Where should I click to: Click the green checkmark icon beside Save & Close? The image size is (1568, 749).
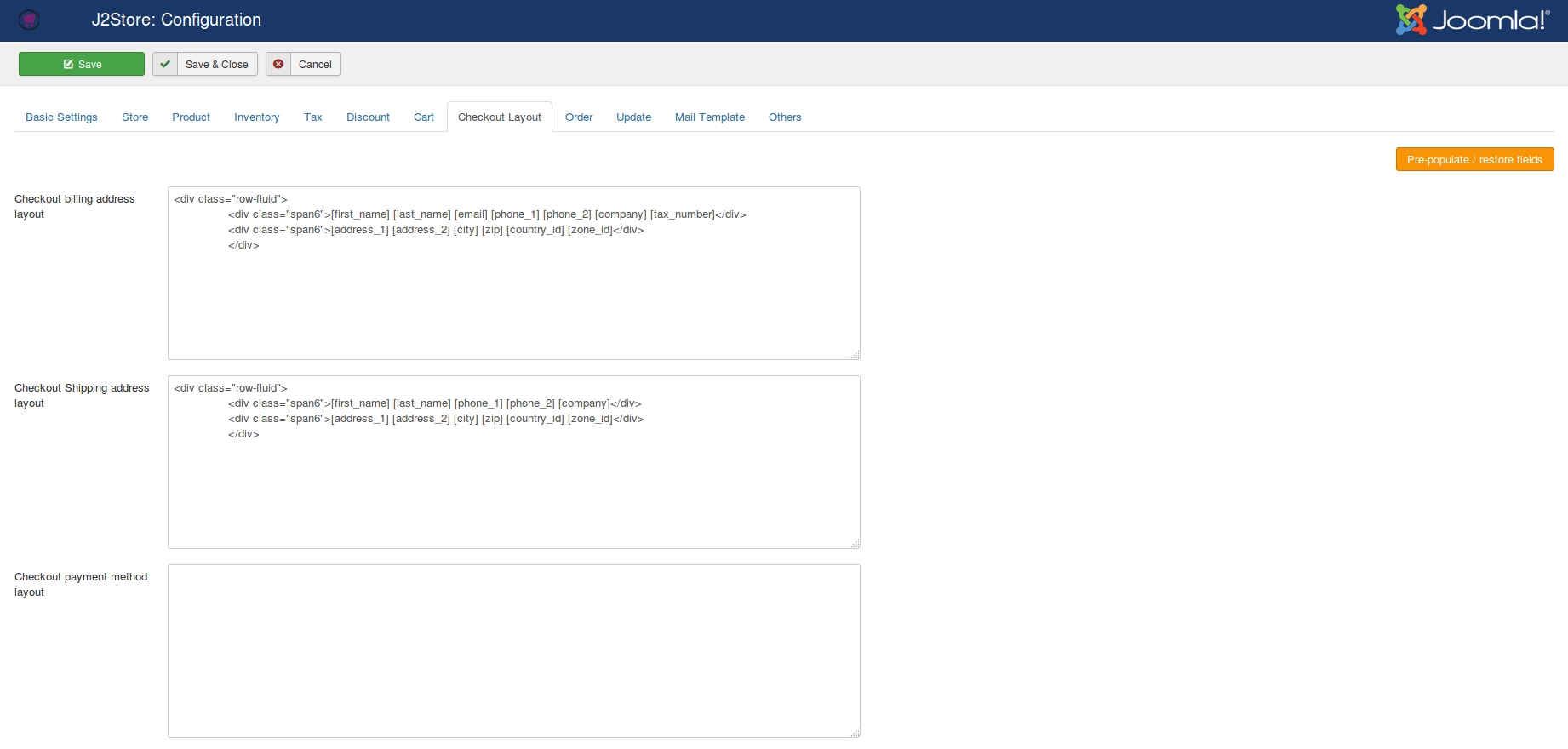click(x=165, y=64)
